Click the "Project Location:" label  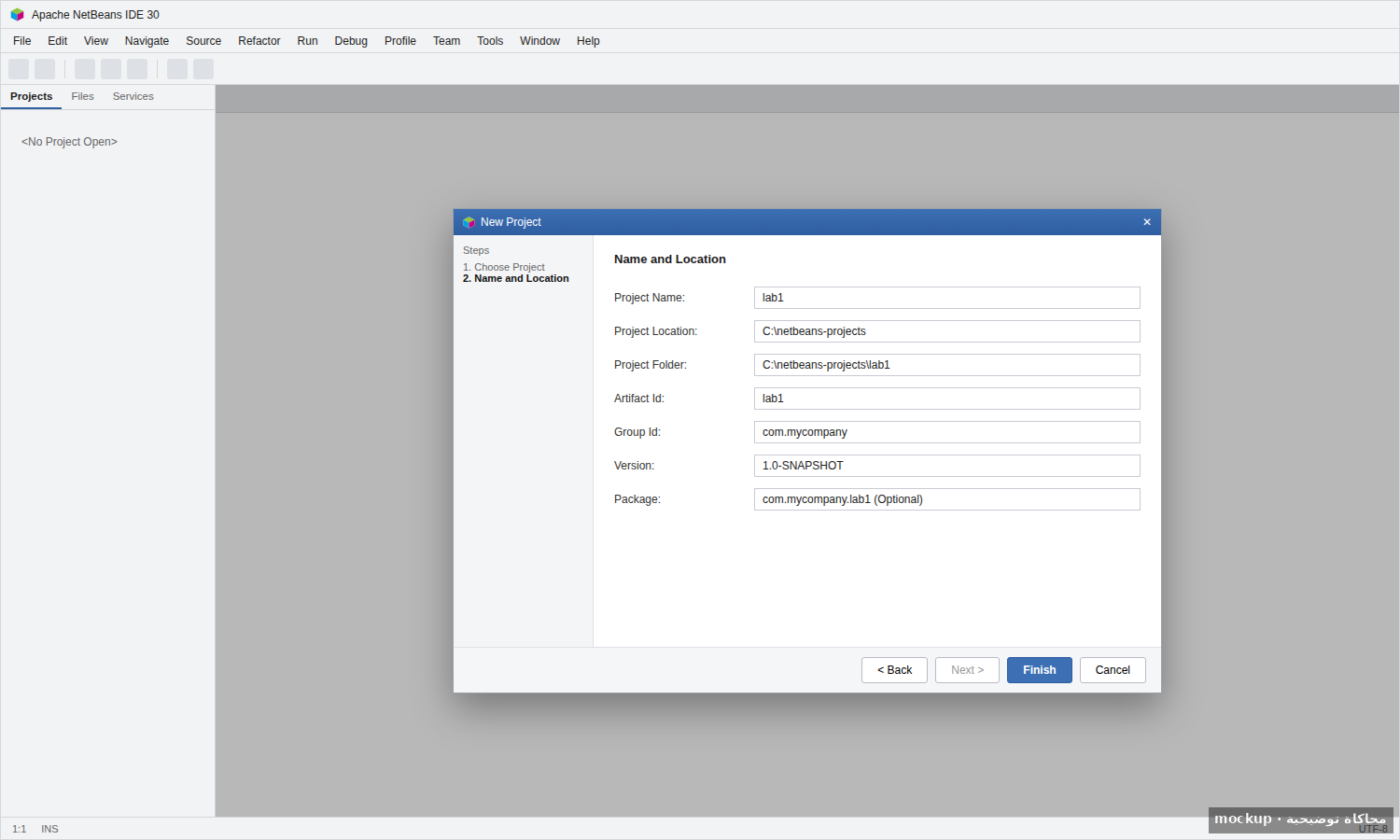pos(655,331)
